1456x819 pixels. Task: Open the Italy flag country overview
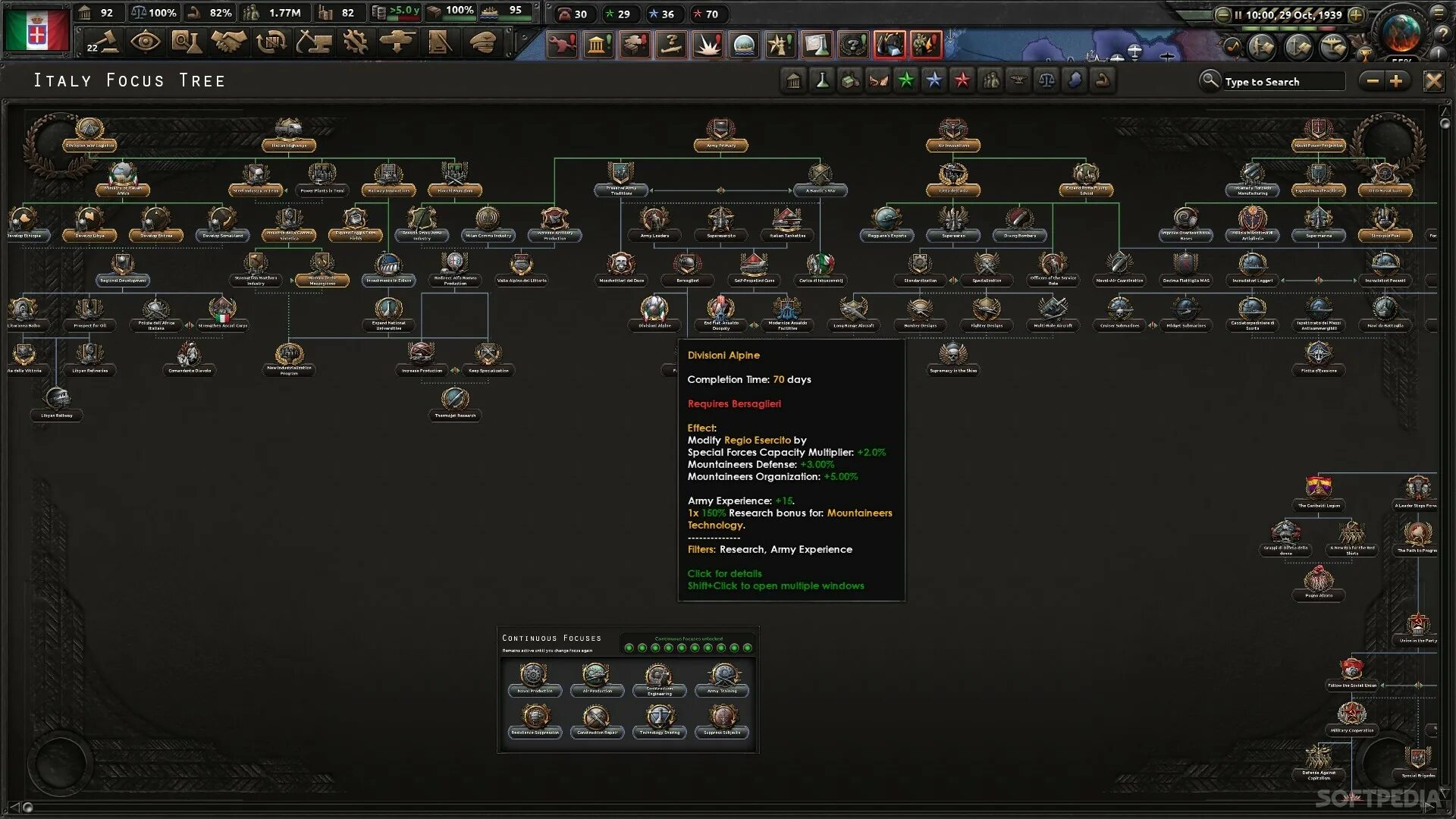pos(36,30)
